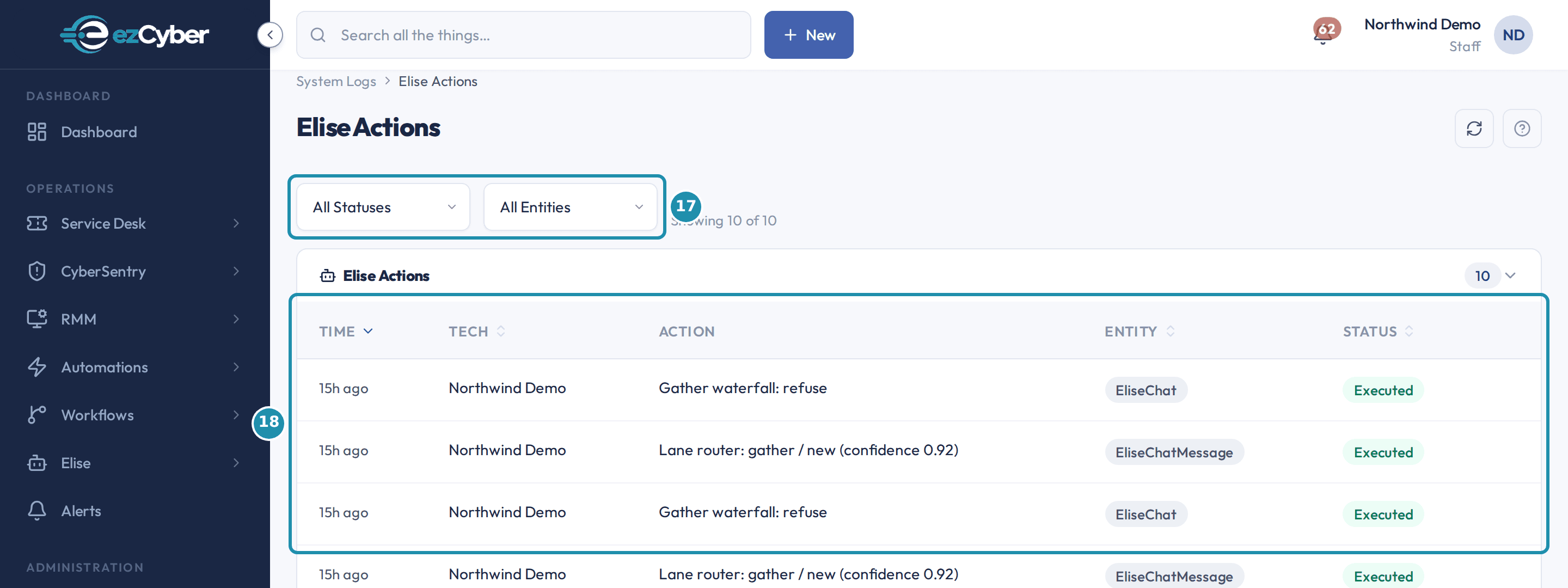Sort the table by STATUS column
Screen dimensions: 1568x588
1377,331
